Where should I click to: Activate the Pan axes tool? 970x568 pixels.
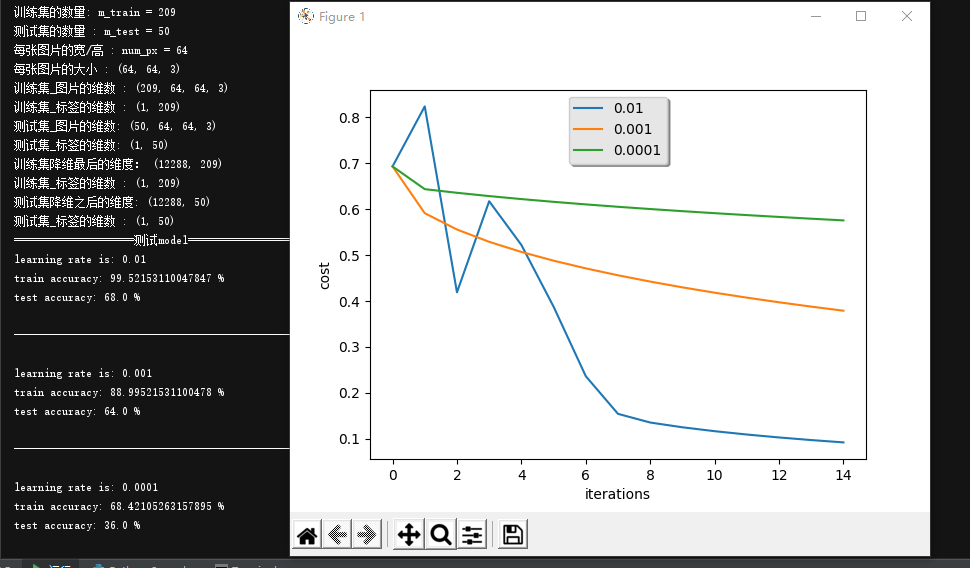tap(409, 535)
